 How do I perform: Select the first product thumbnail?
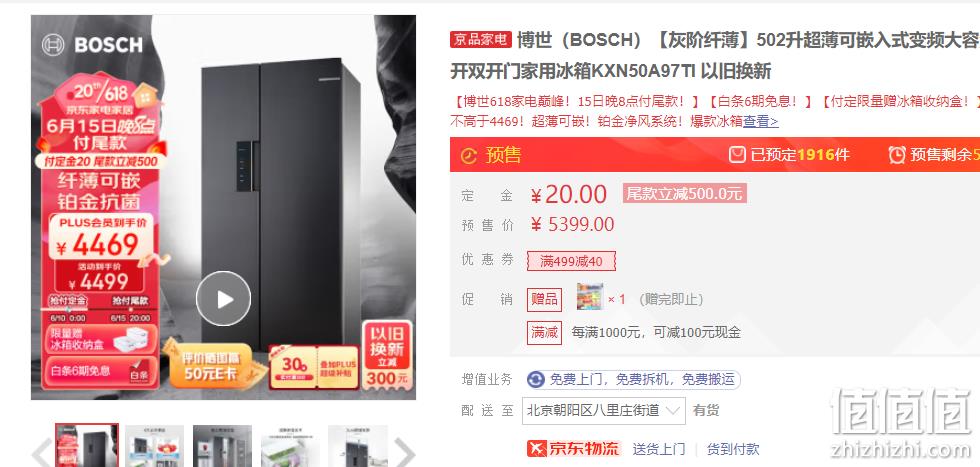tap(87, 446)
